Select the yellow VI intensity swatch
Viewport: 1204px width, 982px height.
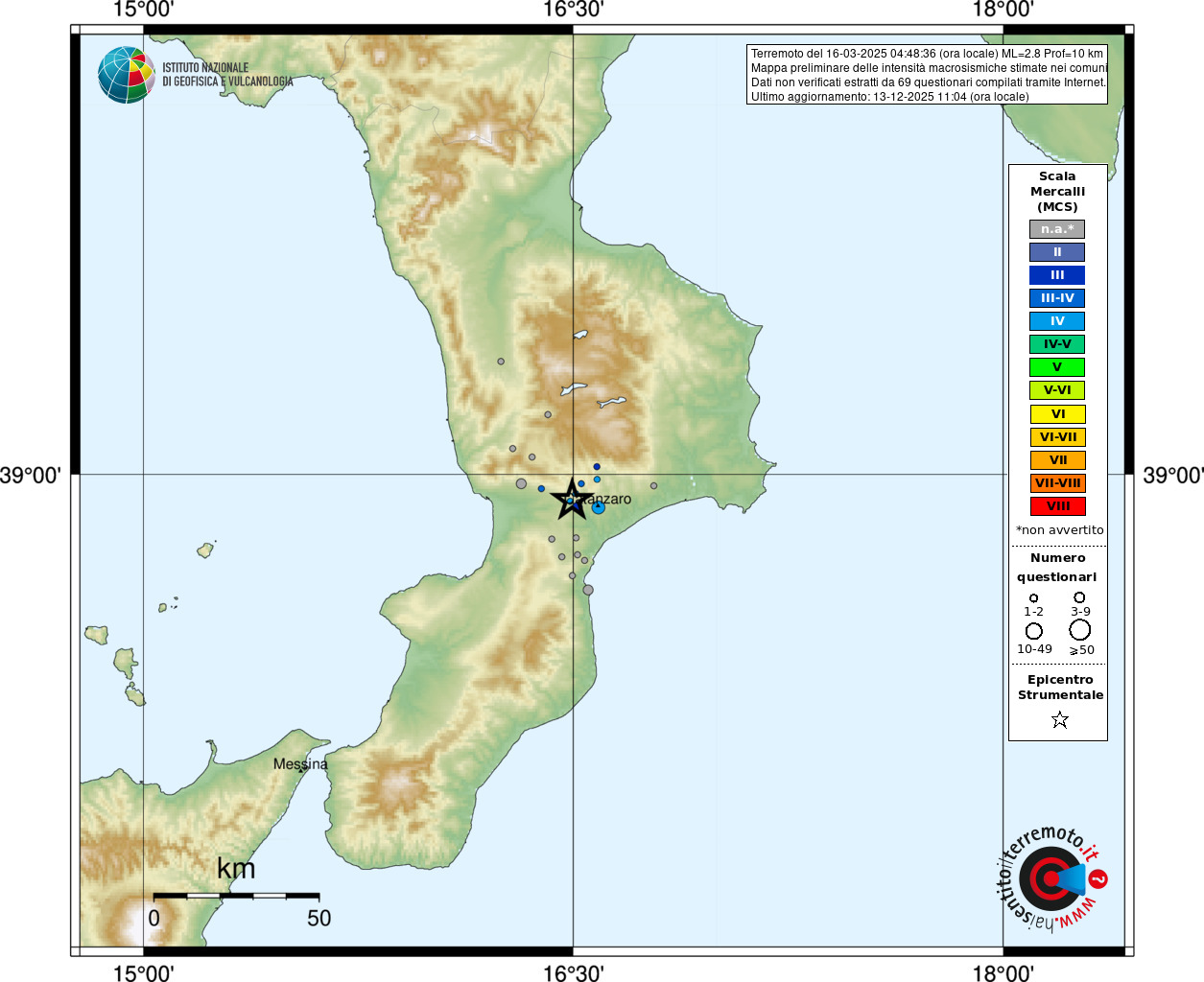point(1058,414)
